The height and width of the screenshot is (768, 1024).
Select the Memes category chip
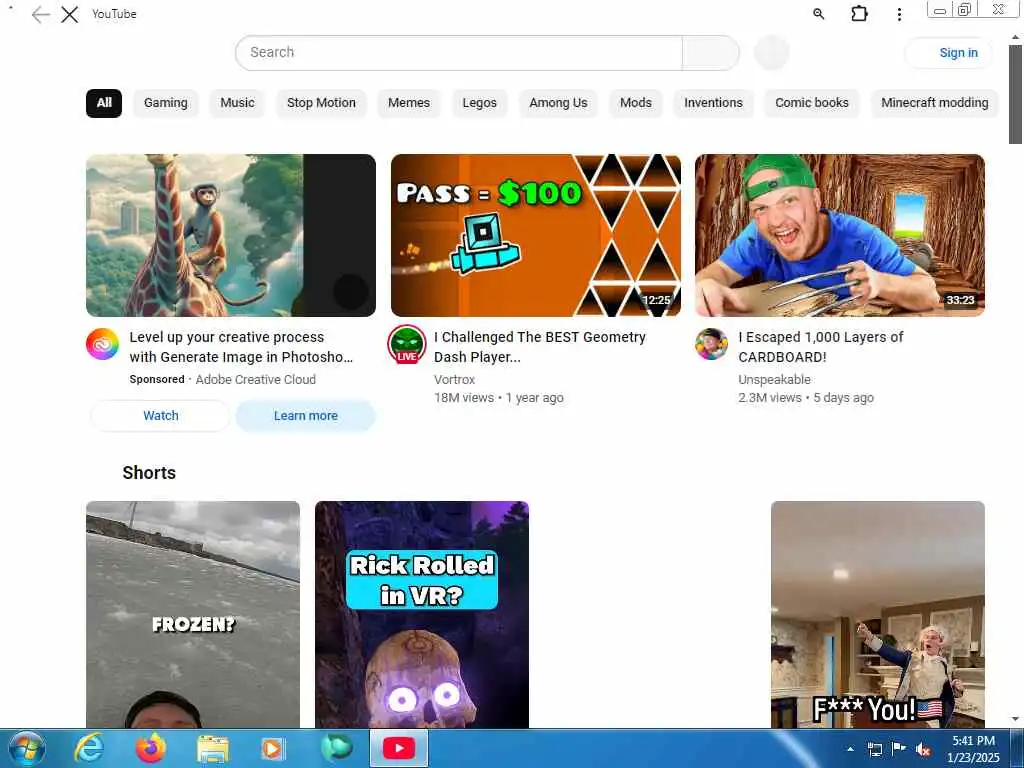409,103
